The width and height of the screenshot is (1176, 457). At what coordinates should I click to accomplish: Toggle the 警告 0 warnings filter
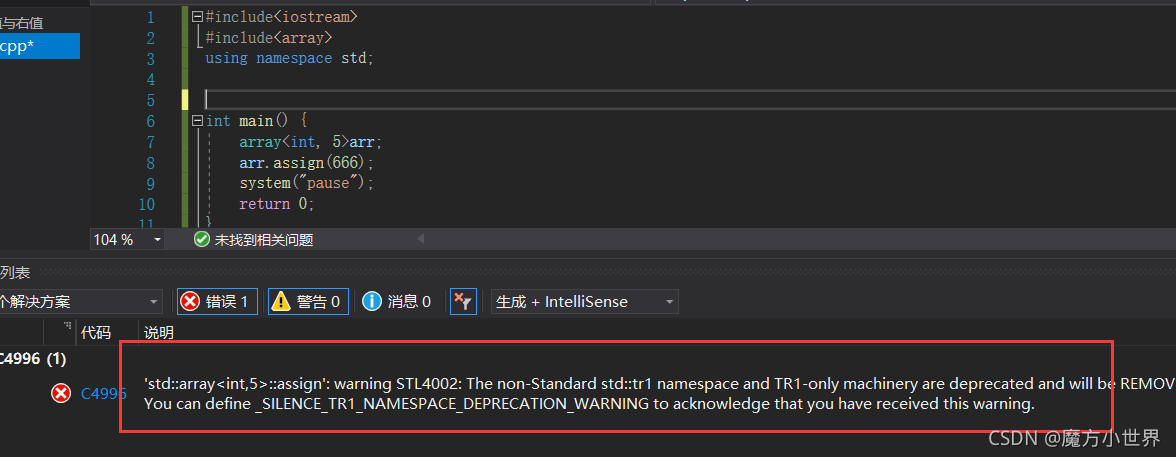pyautogui.click(x=308, y=302)
